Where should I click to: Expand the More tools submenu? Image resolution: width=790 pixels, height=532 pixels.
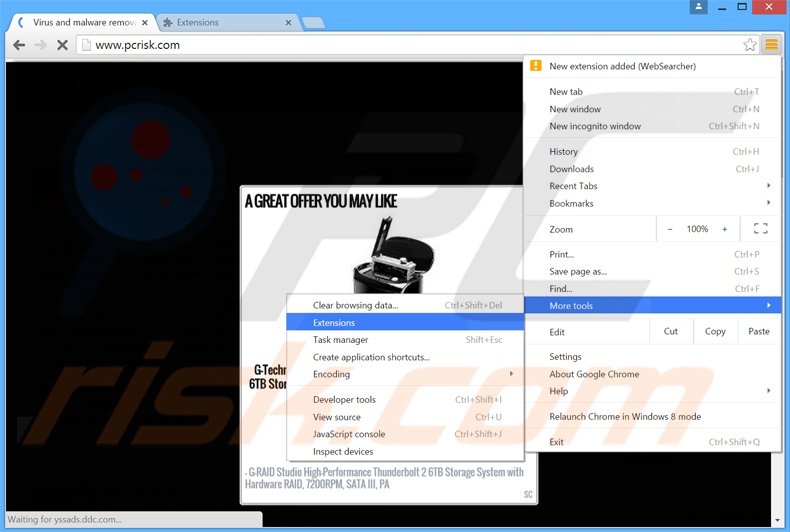point(653,305)
